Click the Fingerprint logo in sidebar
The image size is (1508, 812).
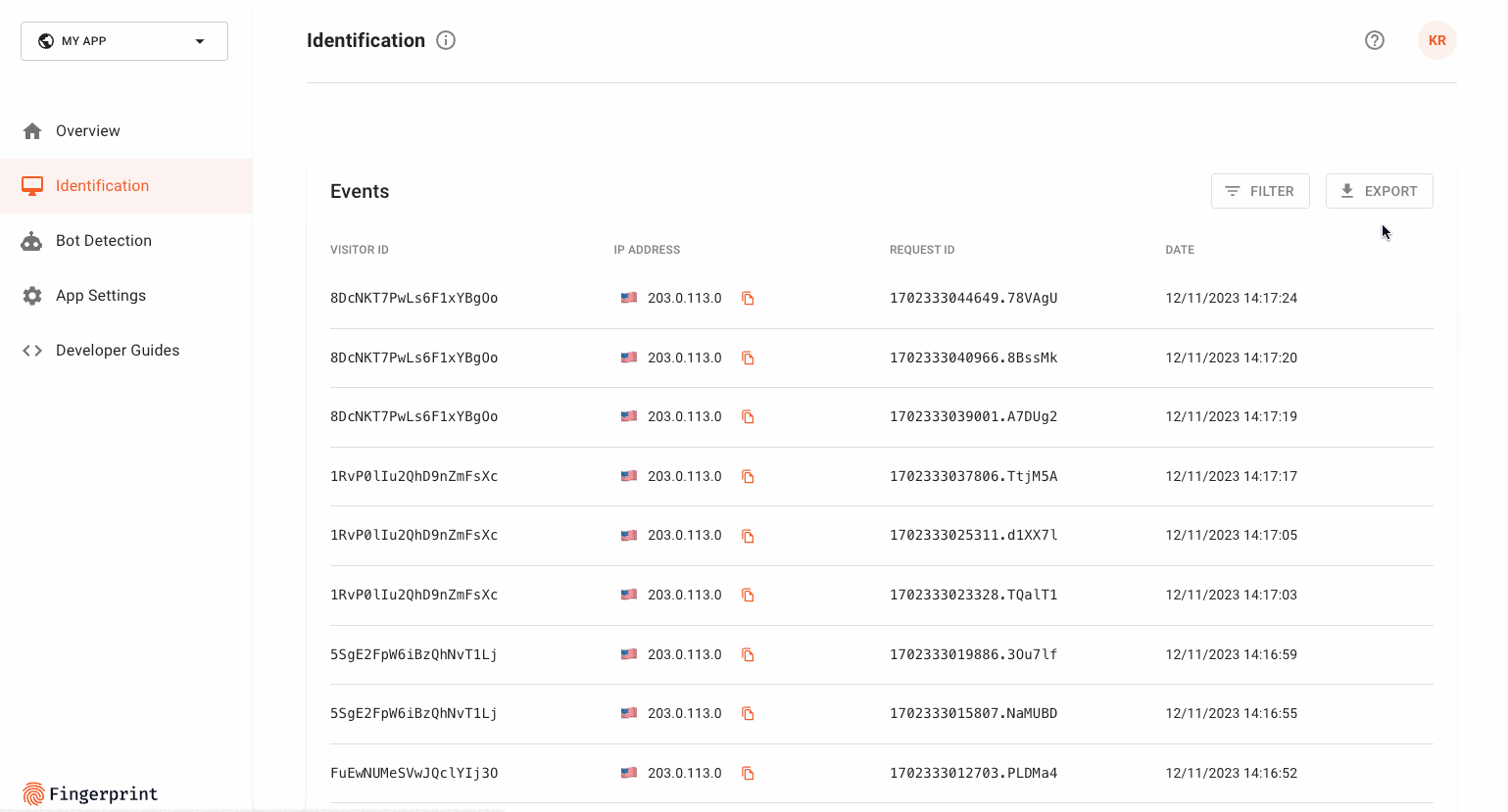(x=90, y=793)
